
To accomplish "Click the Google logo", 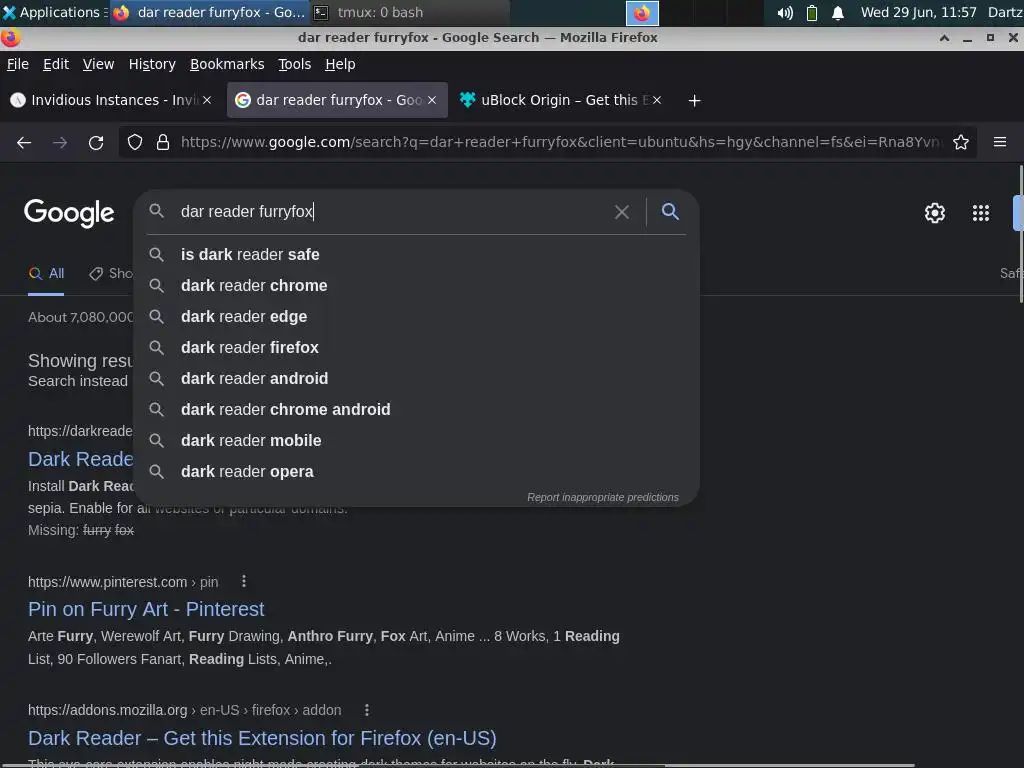I will [x=69, y=213].
